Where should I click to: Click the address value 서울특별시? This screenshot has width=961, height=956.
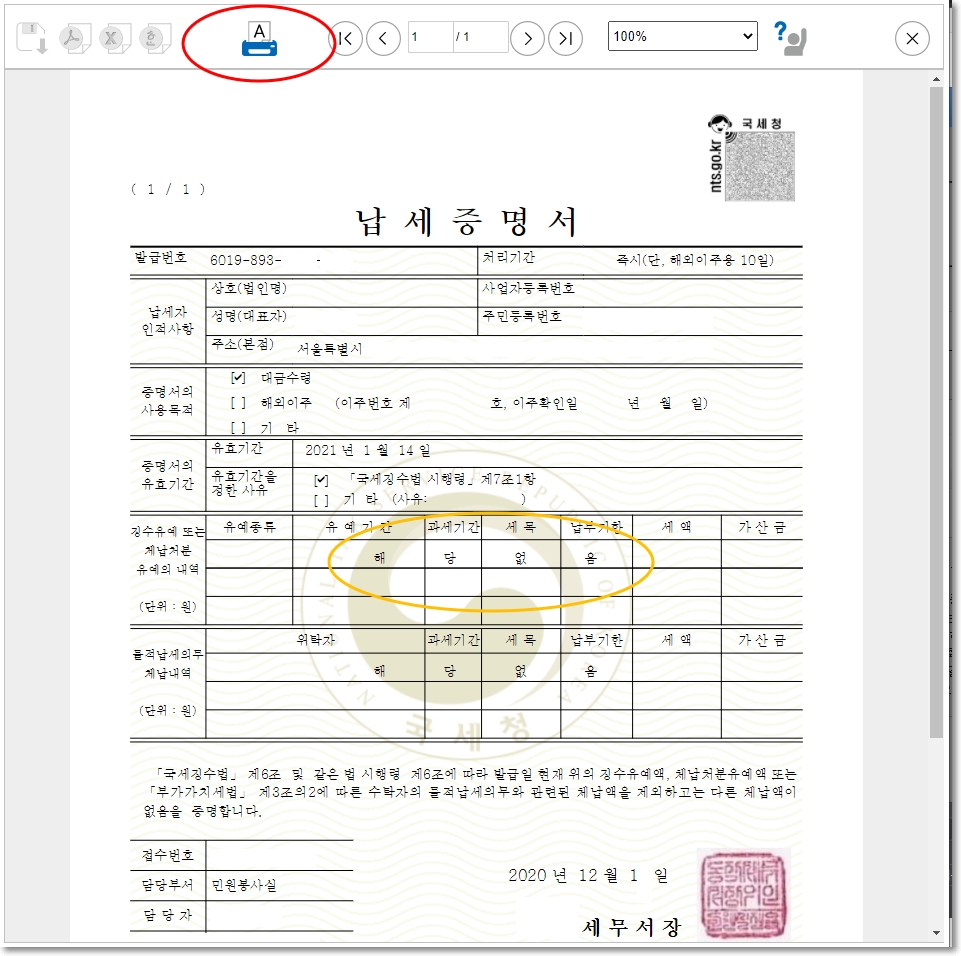(x=330, y=349)
